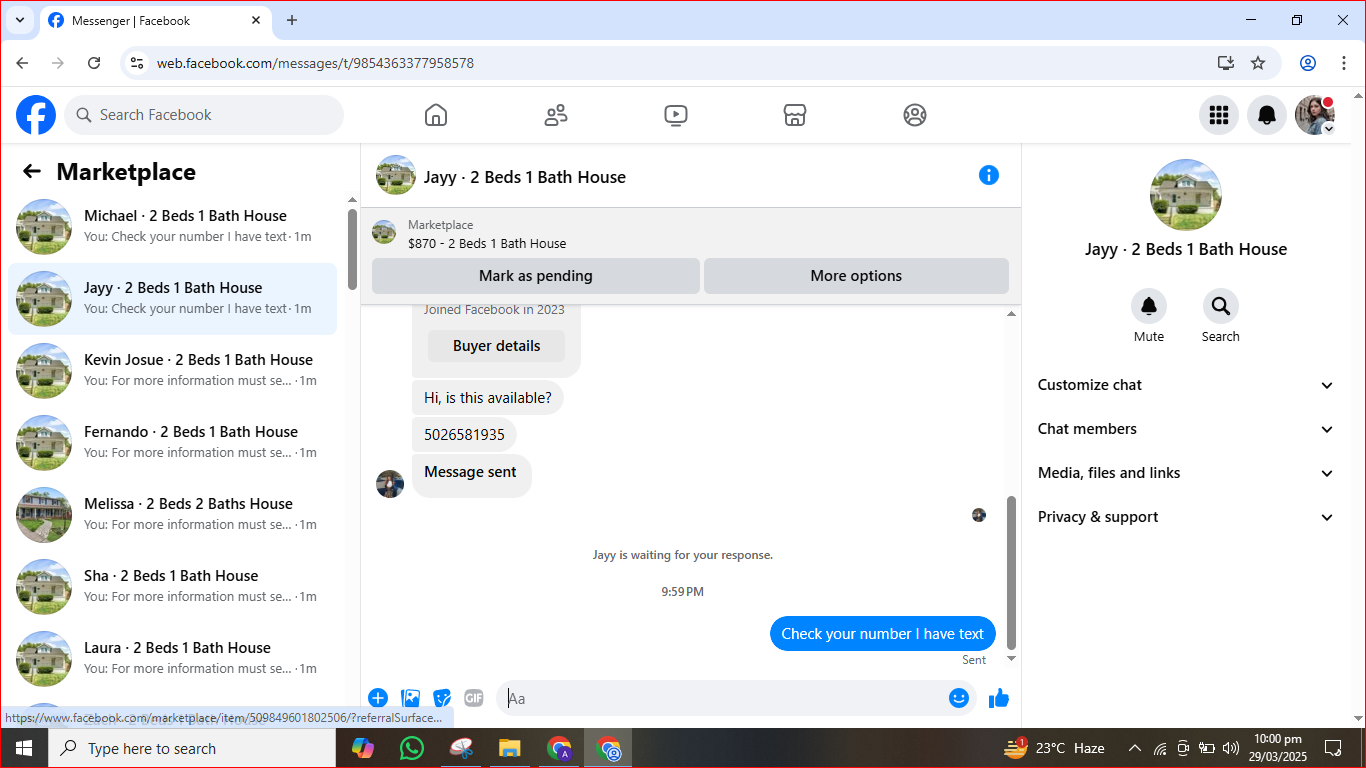Choose a GIF in the composer
1366x768 pixels.
[x=474, y=698]
